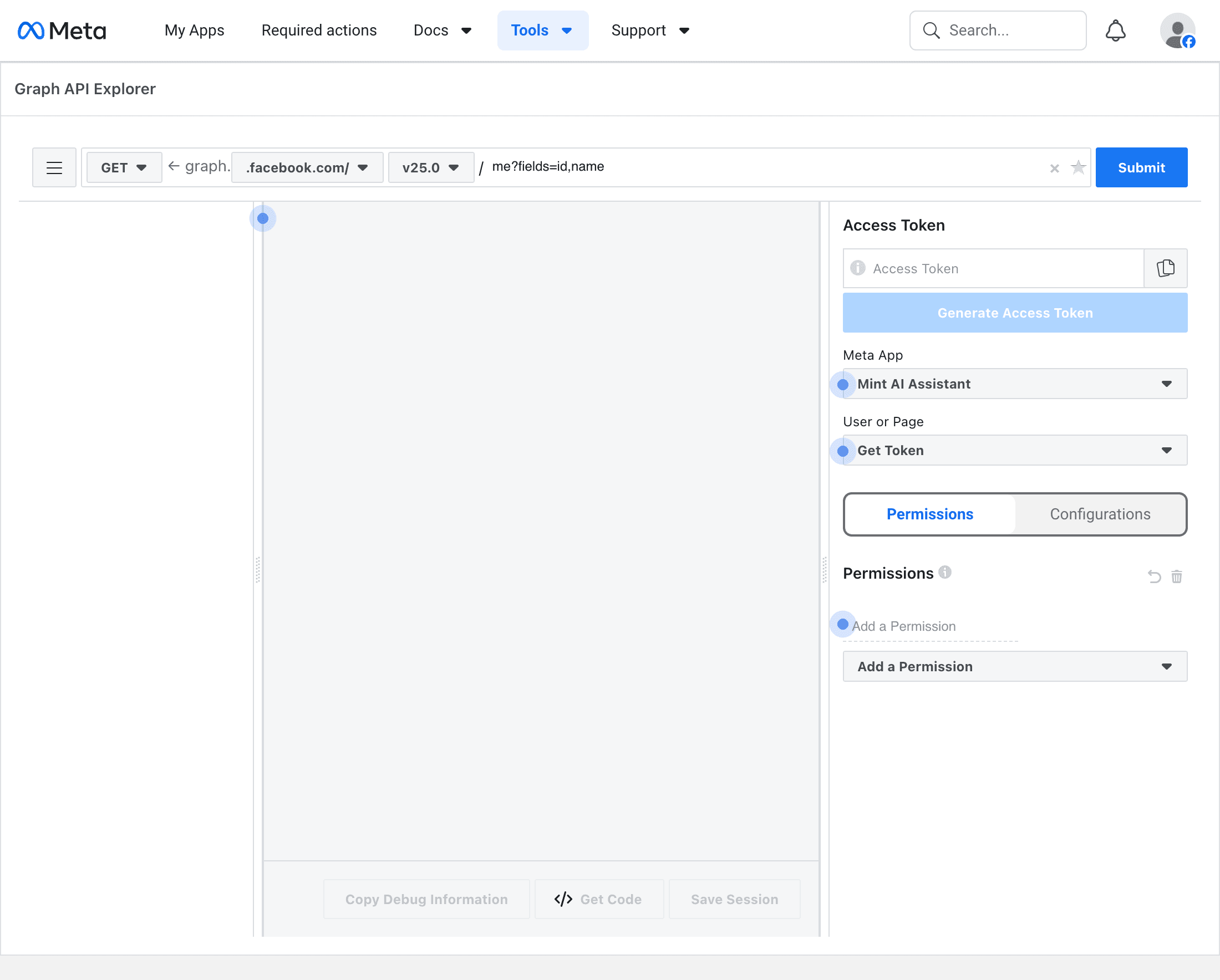The width and height of the screenshot is (1220, 980).
Task: Go to My Apps
Action: click(x=194, y=30)
